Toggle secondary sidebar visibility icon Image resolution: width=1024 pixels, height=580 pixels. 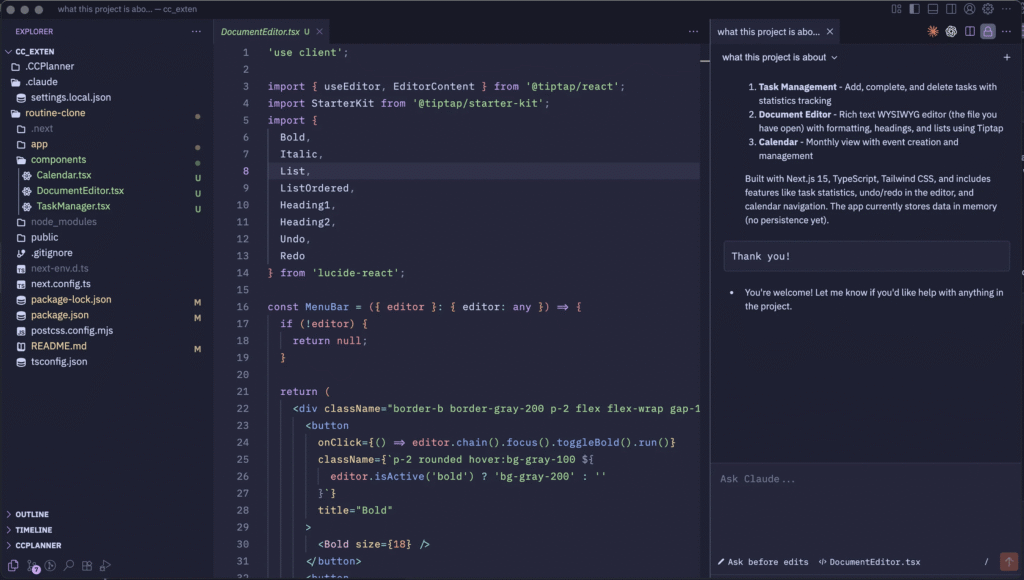click(951, 9)
